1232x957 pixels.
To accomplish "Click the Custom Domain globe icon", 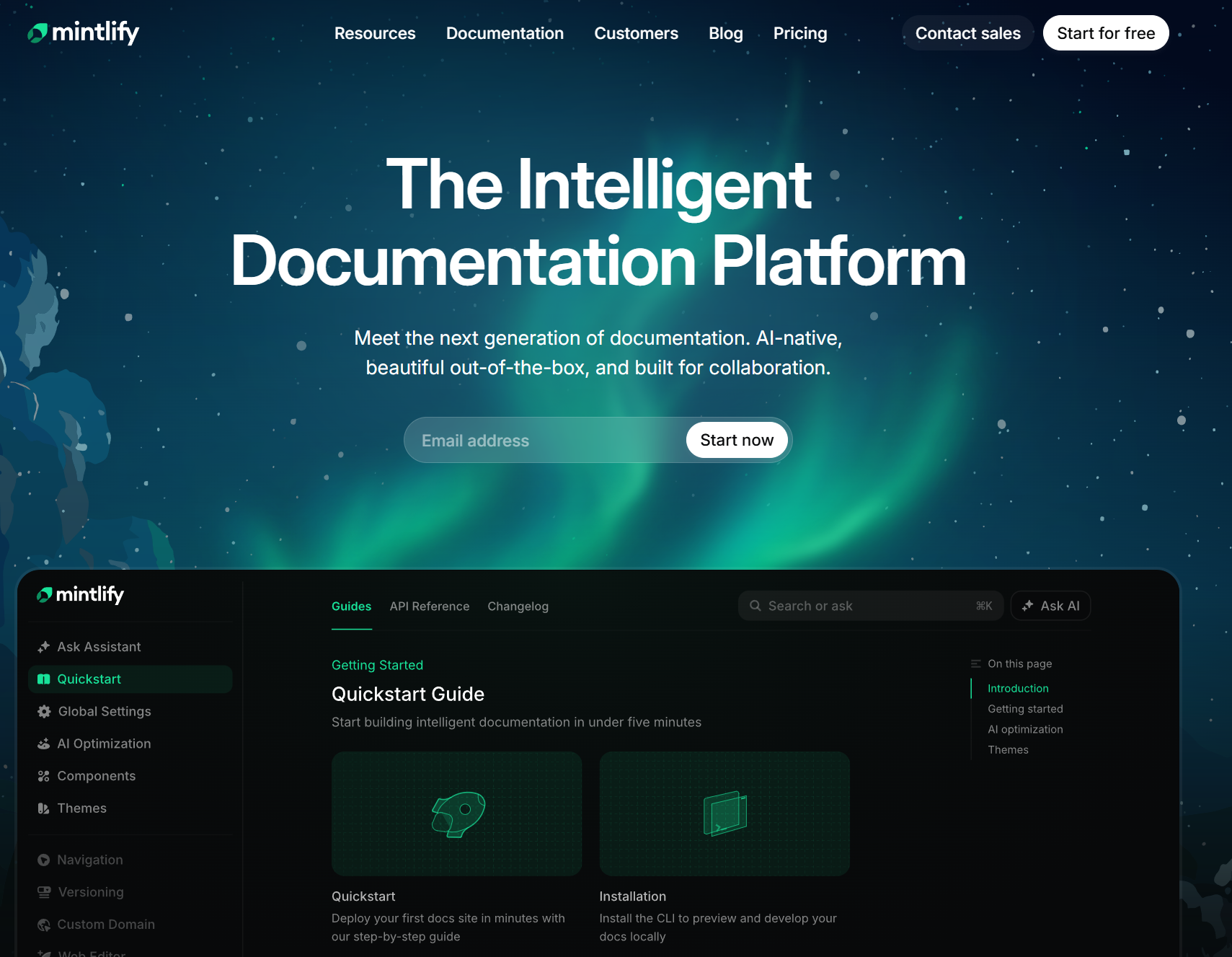I will point(43,925).
